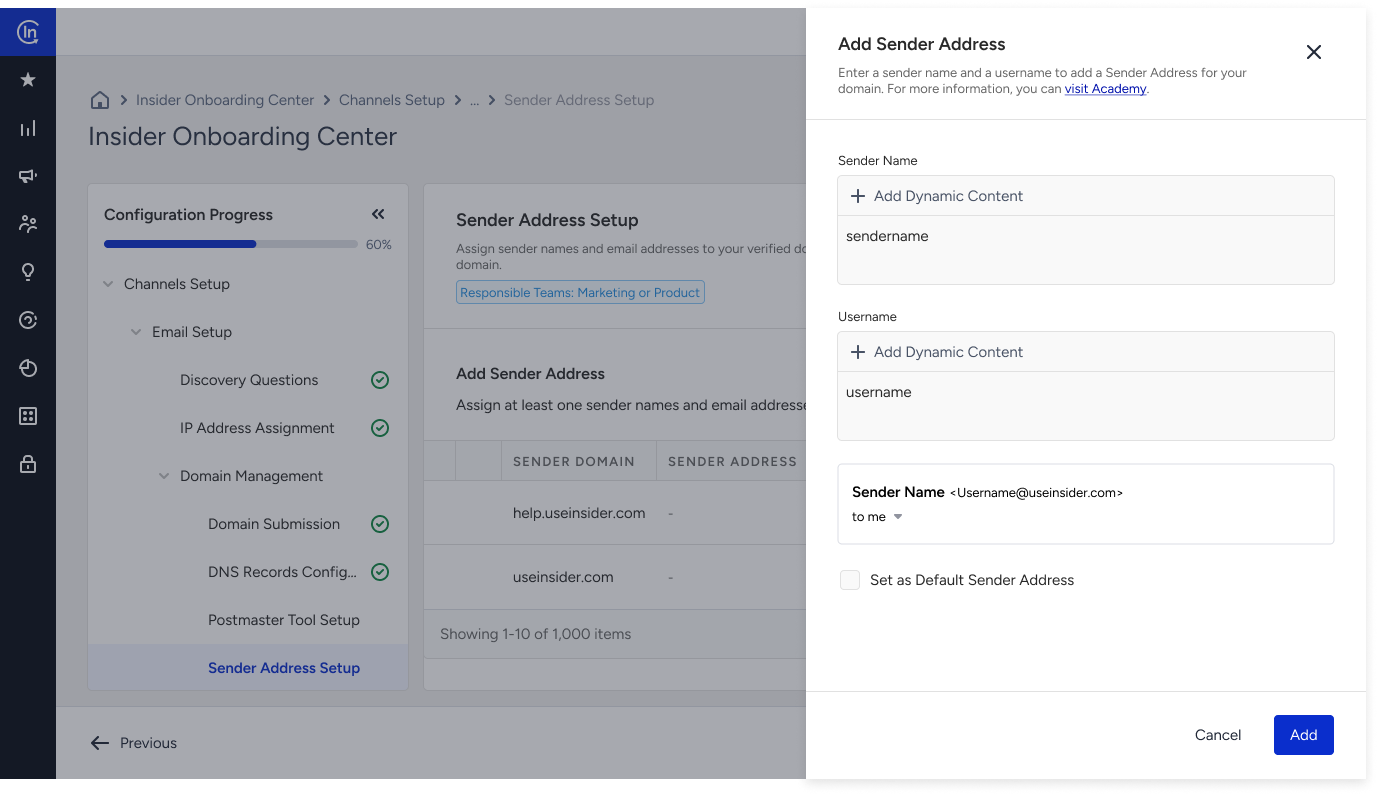Screen dimensions: 1378x795
Task: Open the pie clock sidebar icon
Action: point(28,368)
